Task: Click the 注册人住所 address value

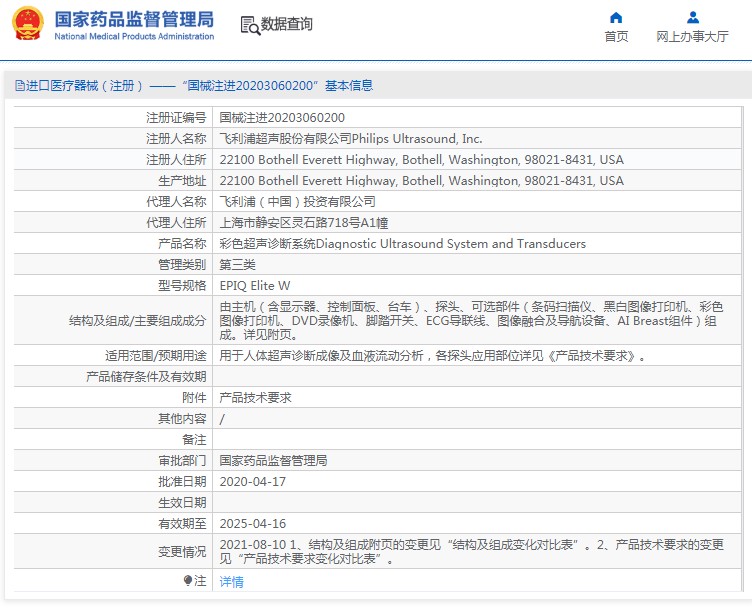Action: pos(422,160)
